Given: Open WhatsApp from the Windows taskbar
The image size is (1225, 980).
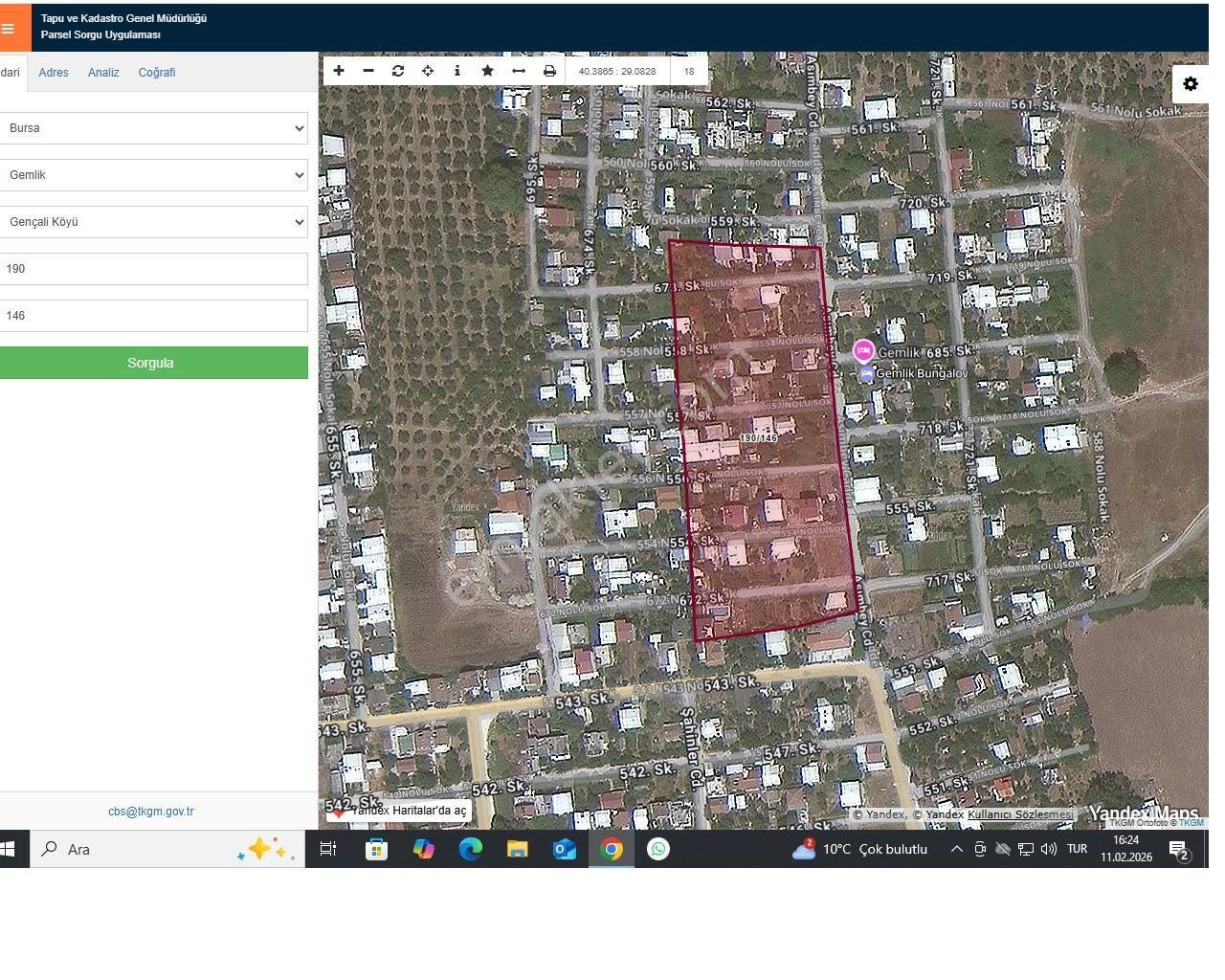Looking at the screenshot, I should (x=658, y=849).
